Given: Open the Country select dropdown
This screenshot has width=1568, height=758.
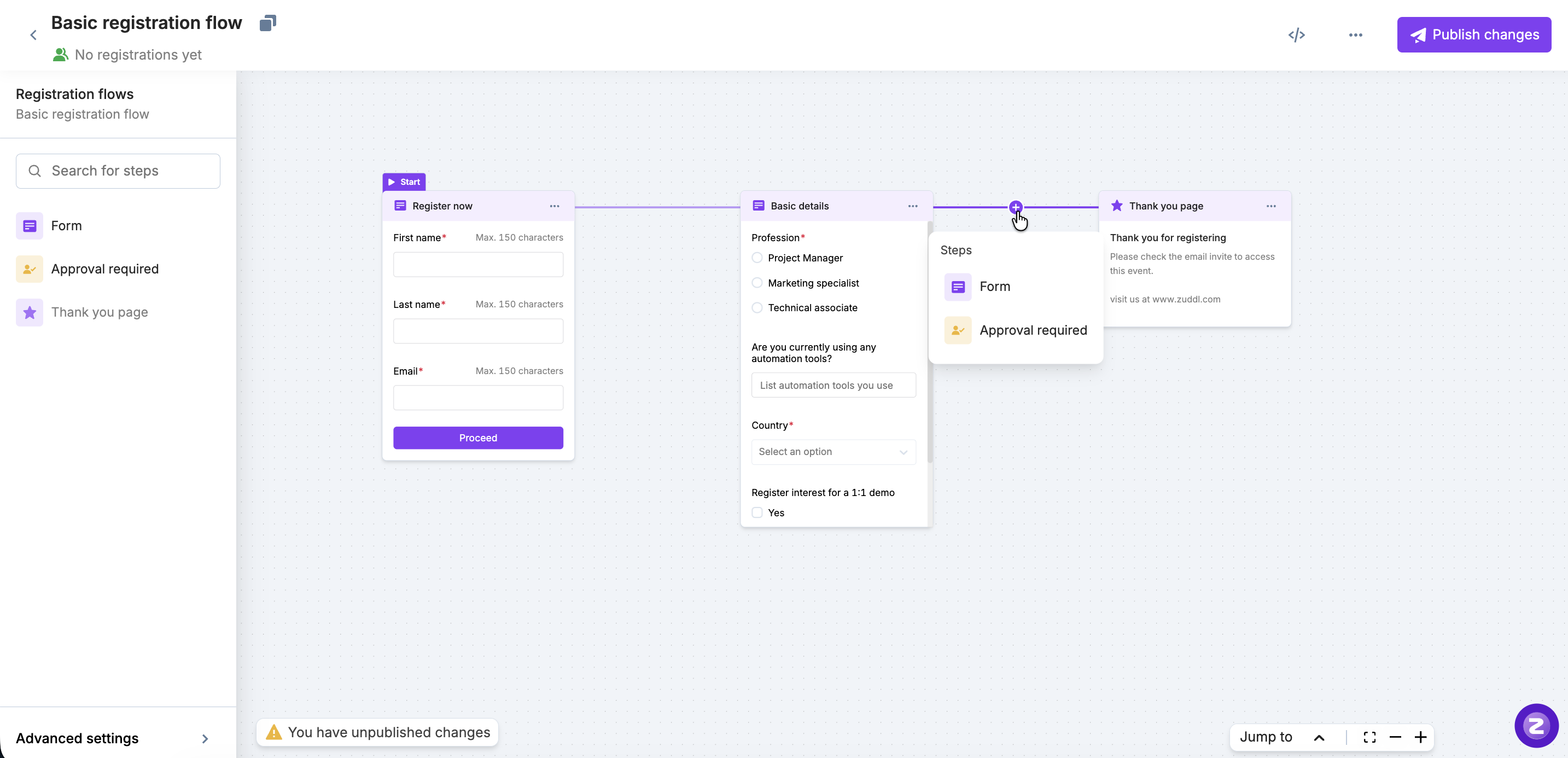Looking at the screenshot, I should tap(833, 452).
